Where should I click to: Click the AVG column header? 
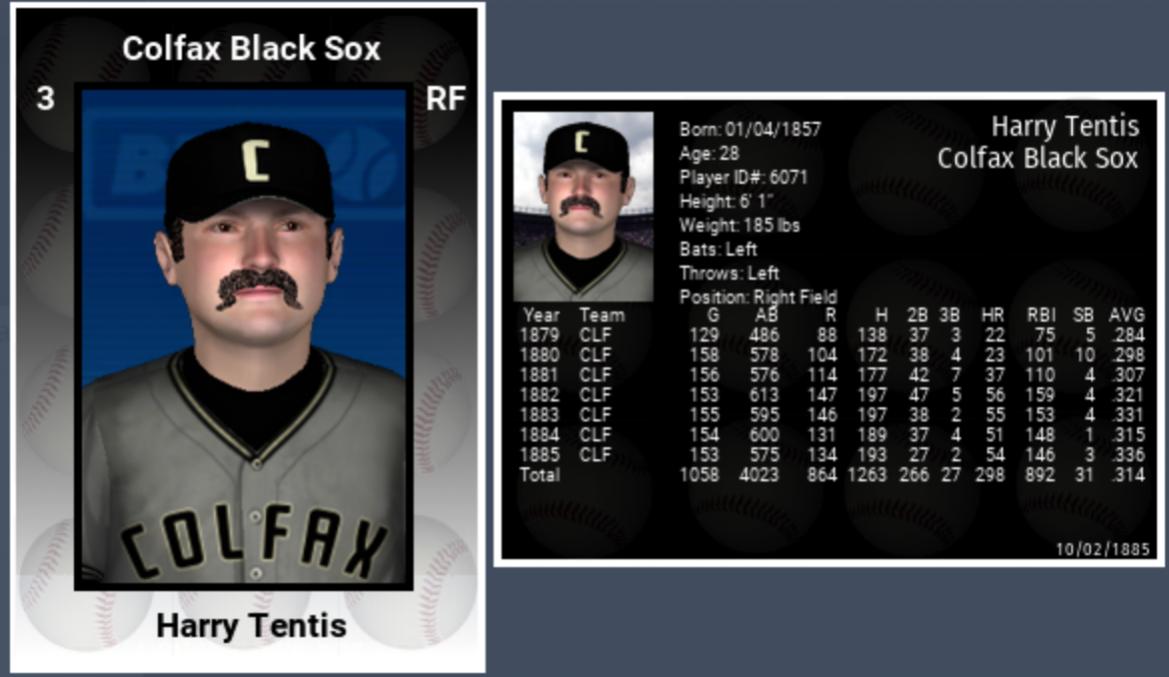(1126, 315)
